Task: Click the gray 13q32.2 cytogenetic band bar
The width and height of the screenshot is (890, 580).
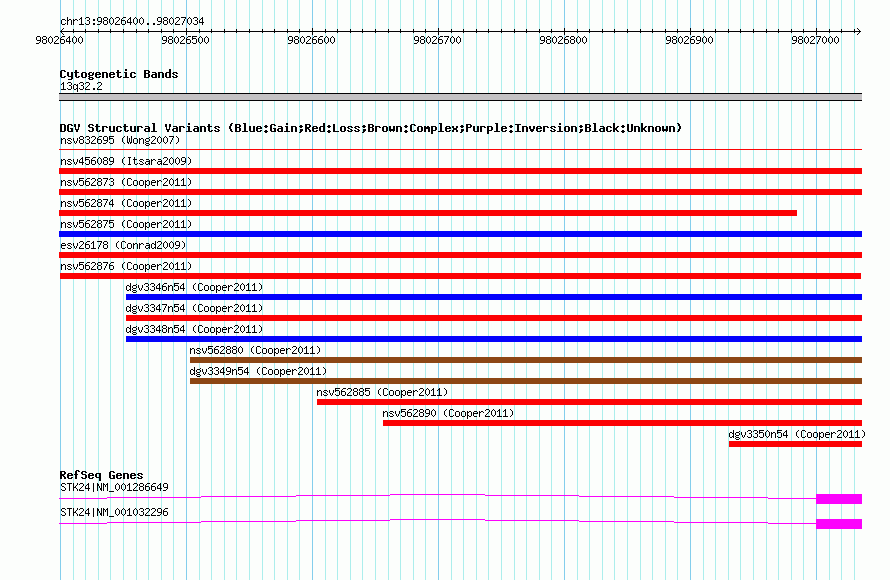Action: point(460,97)
